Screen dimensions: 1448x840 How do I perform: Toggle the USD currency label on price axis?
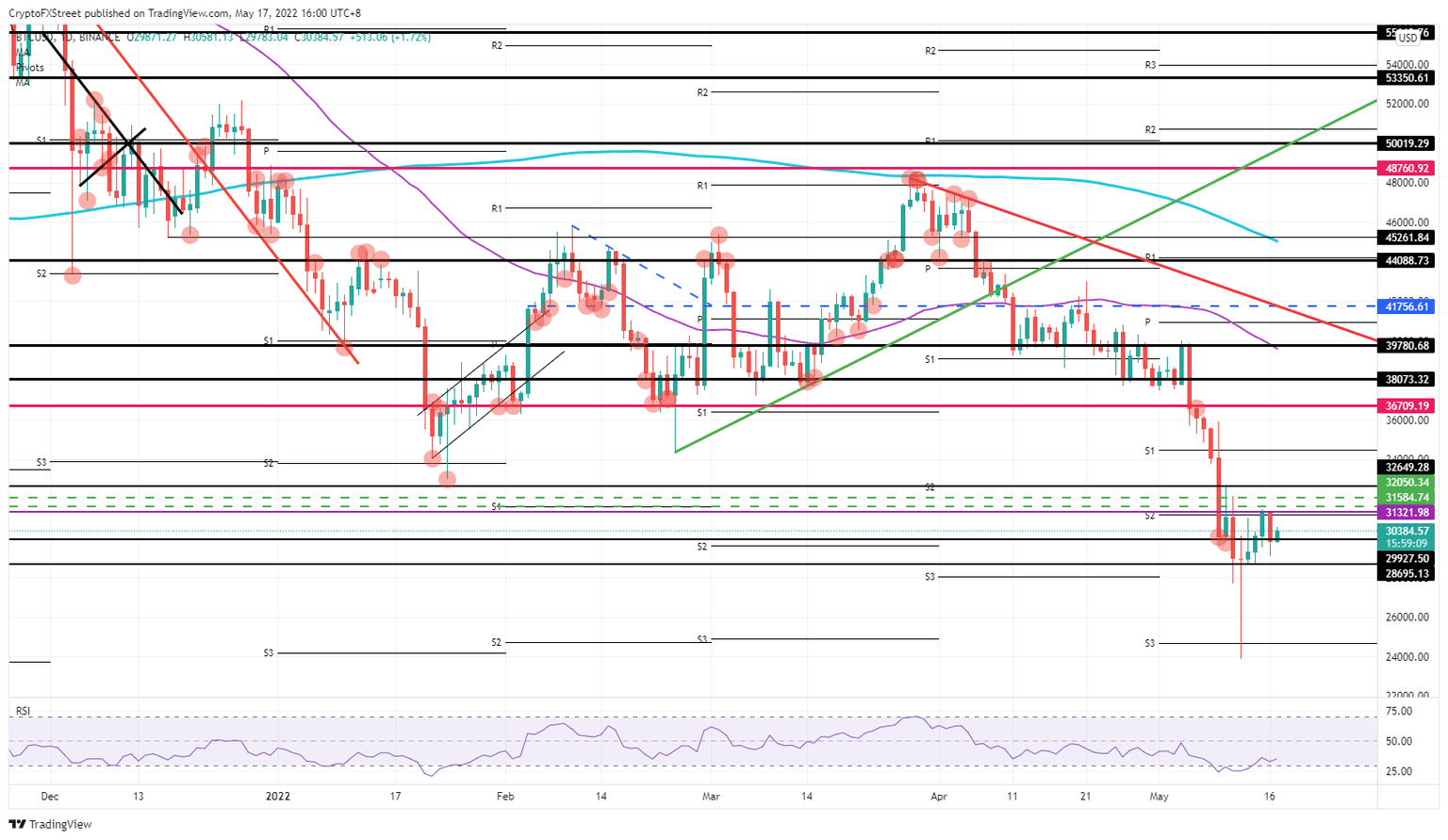[x=1409, y=38]
